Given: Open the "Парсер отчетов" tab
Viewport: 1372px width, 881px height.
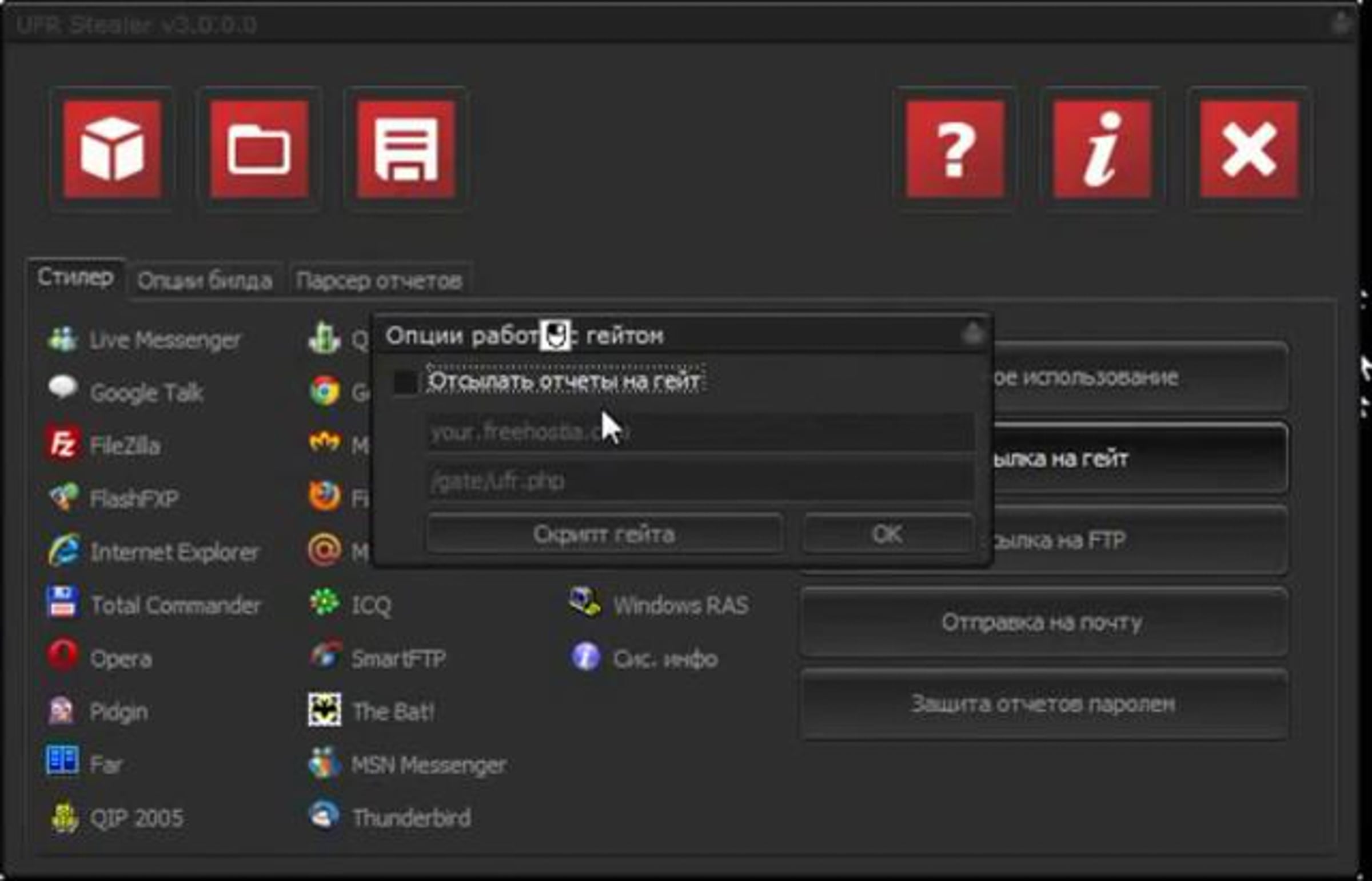Looking at the screenshot, I should pos(378,281).
